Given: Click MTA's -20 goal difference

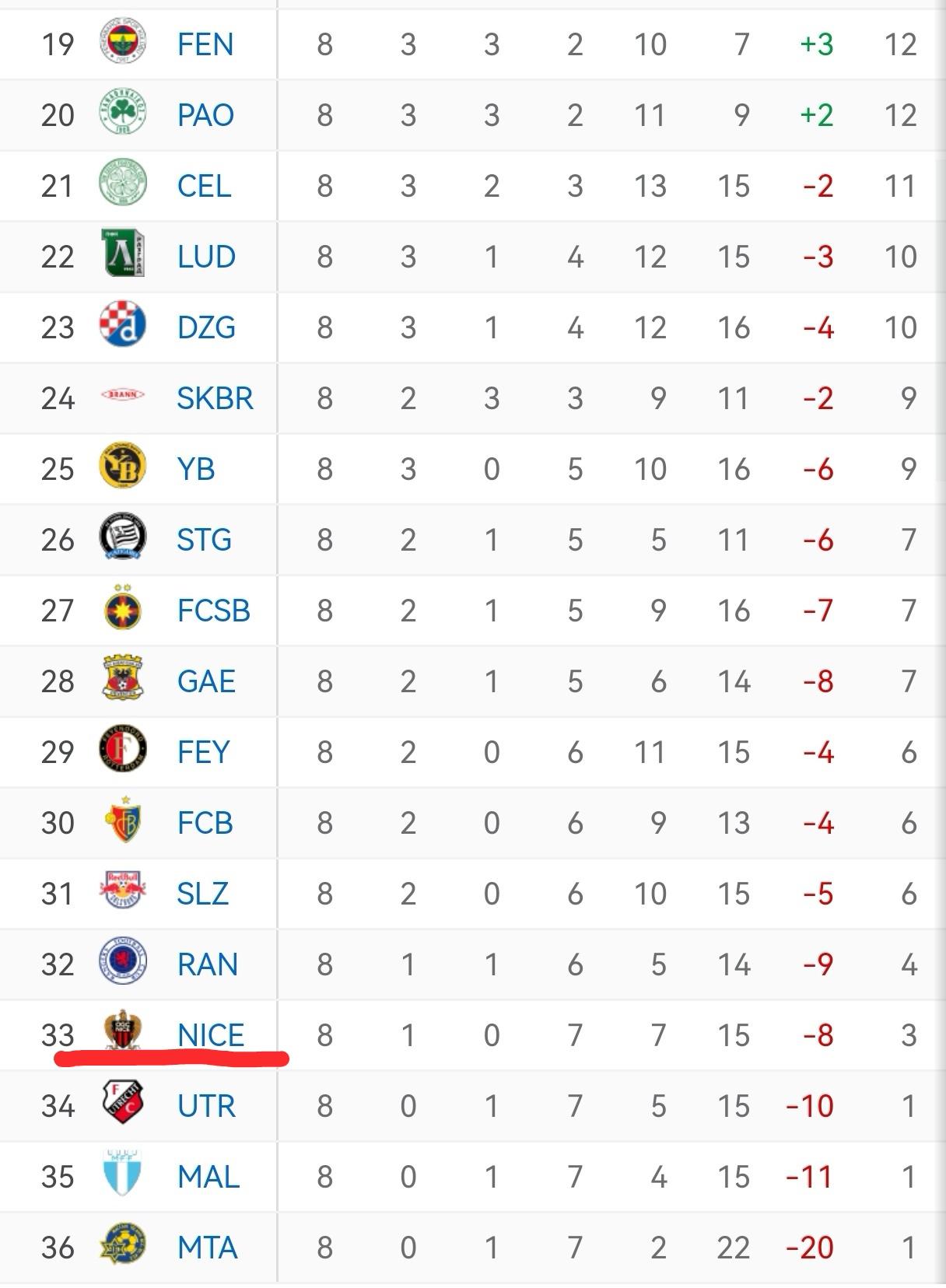Looking at the screenshot, I should tap(810, 1248).
